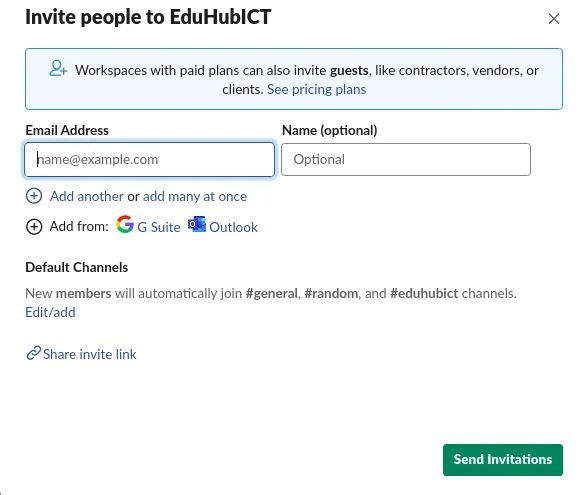Viewport: 587px width, 495px height.
Task: Select the Share invite link text
Action: click(89, 354)
